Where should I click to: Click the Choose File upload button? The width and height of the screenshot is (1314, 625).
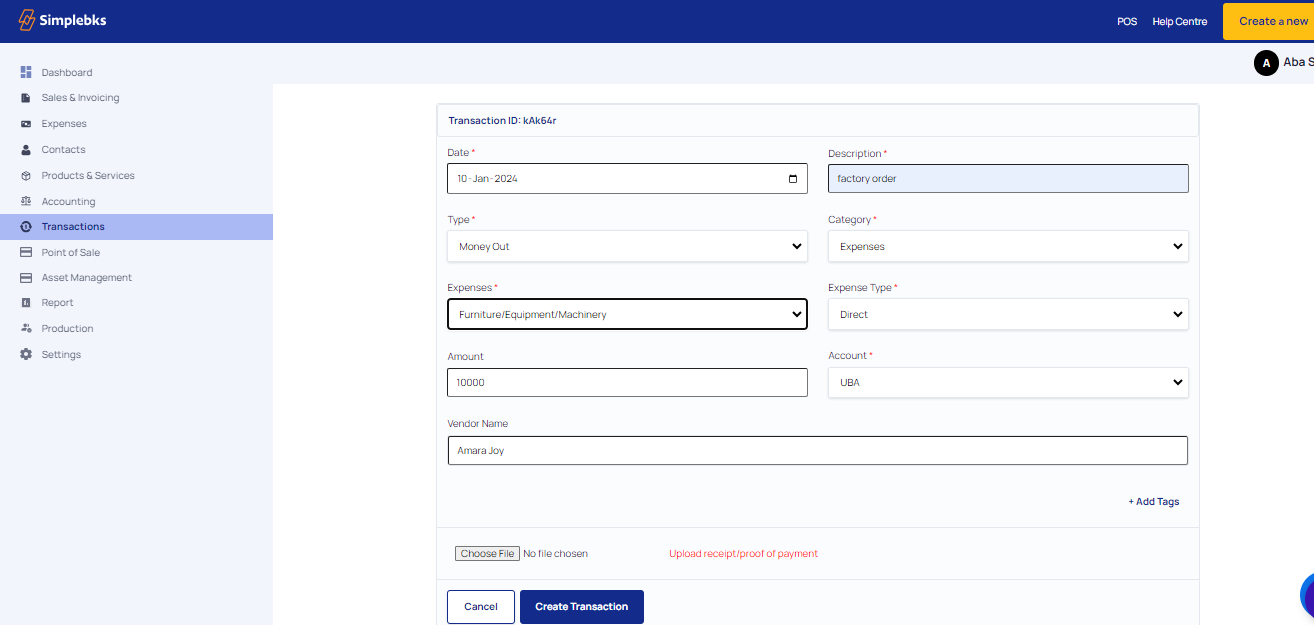click(x=487, y=554)
